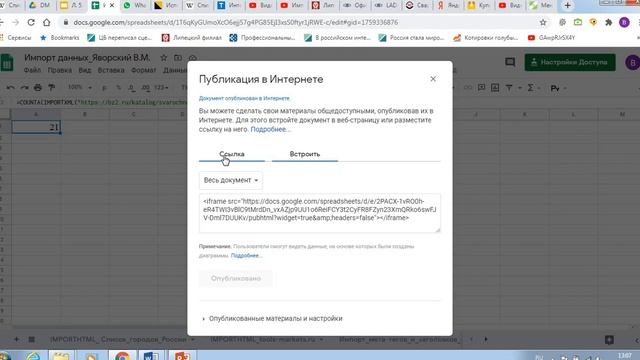Open File Explorer from the taskbar
Viewport: 640px width, 360px height.
click(x=61, y=356)
